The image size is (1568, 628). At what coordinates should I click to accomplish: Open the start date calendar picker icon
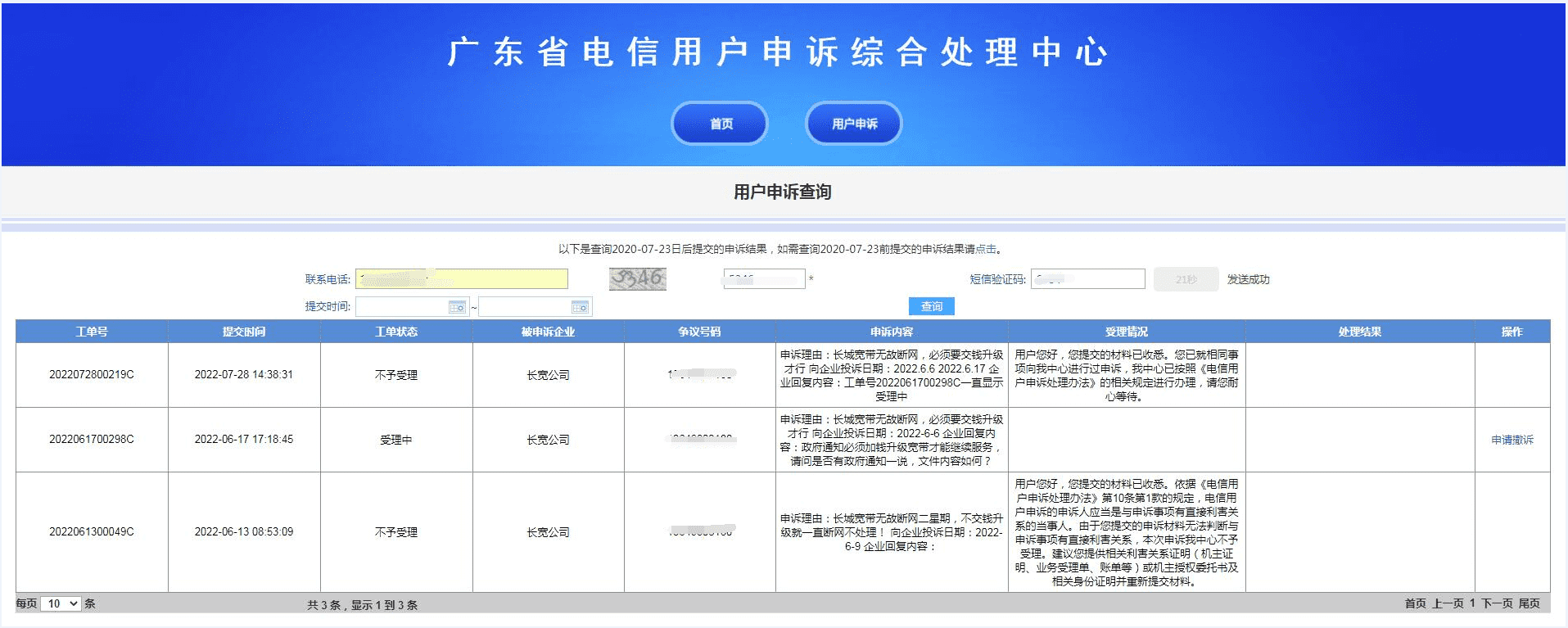tap(457, 307)
